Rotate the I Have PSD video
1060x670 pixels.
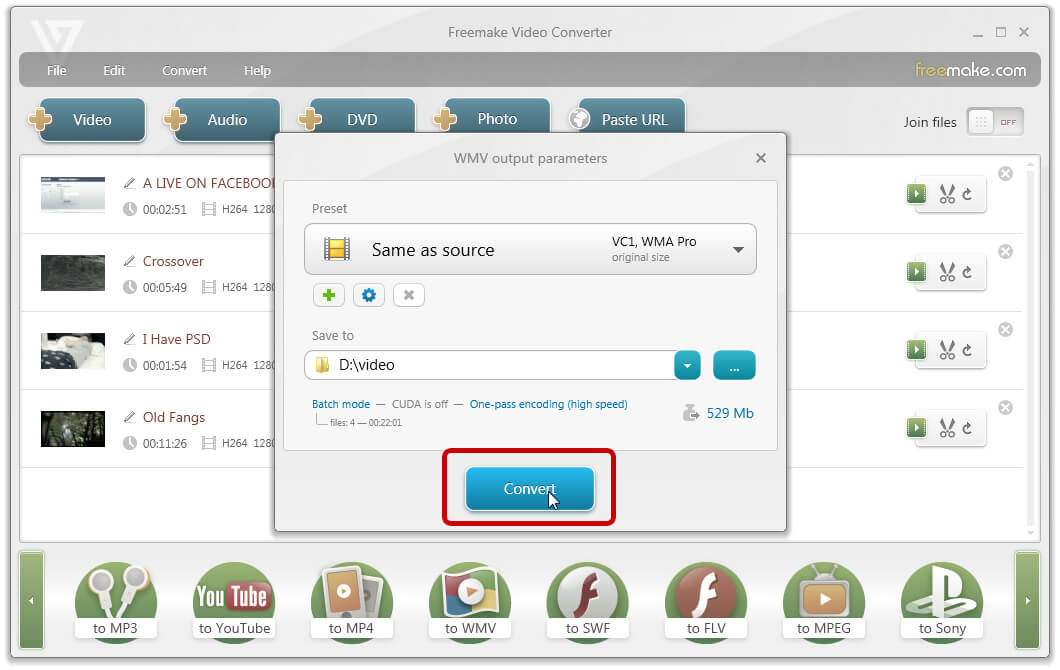[967, 350]
